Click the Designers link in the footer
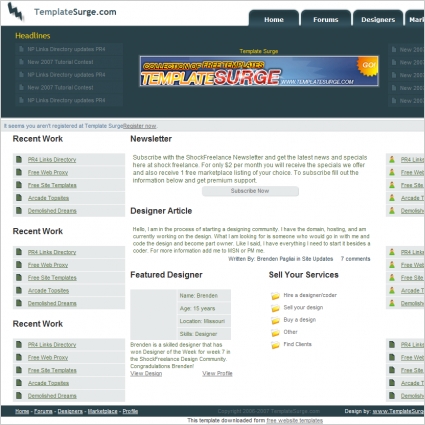 tap(70, 411)
